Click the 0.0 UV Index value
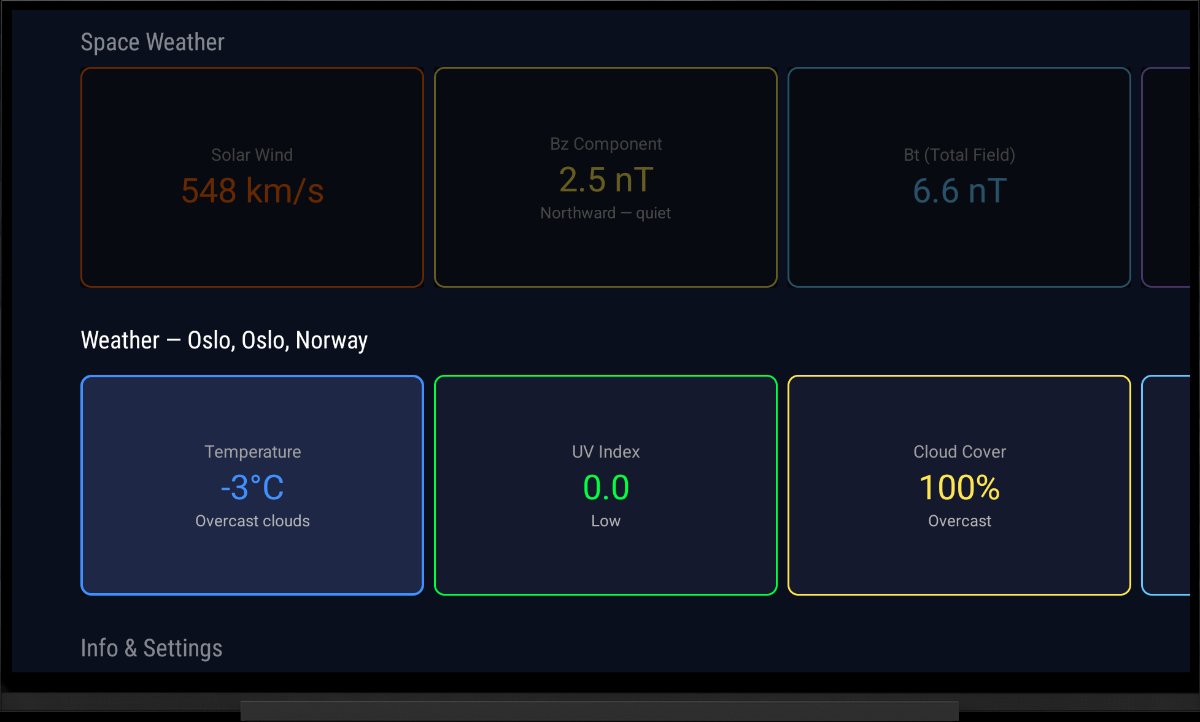Image resolution: width=1200 pixels, height=722 pixels. click(x=606, y=487)
